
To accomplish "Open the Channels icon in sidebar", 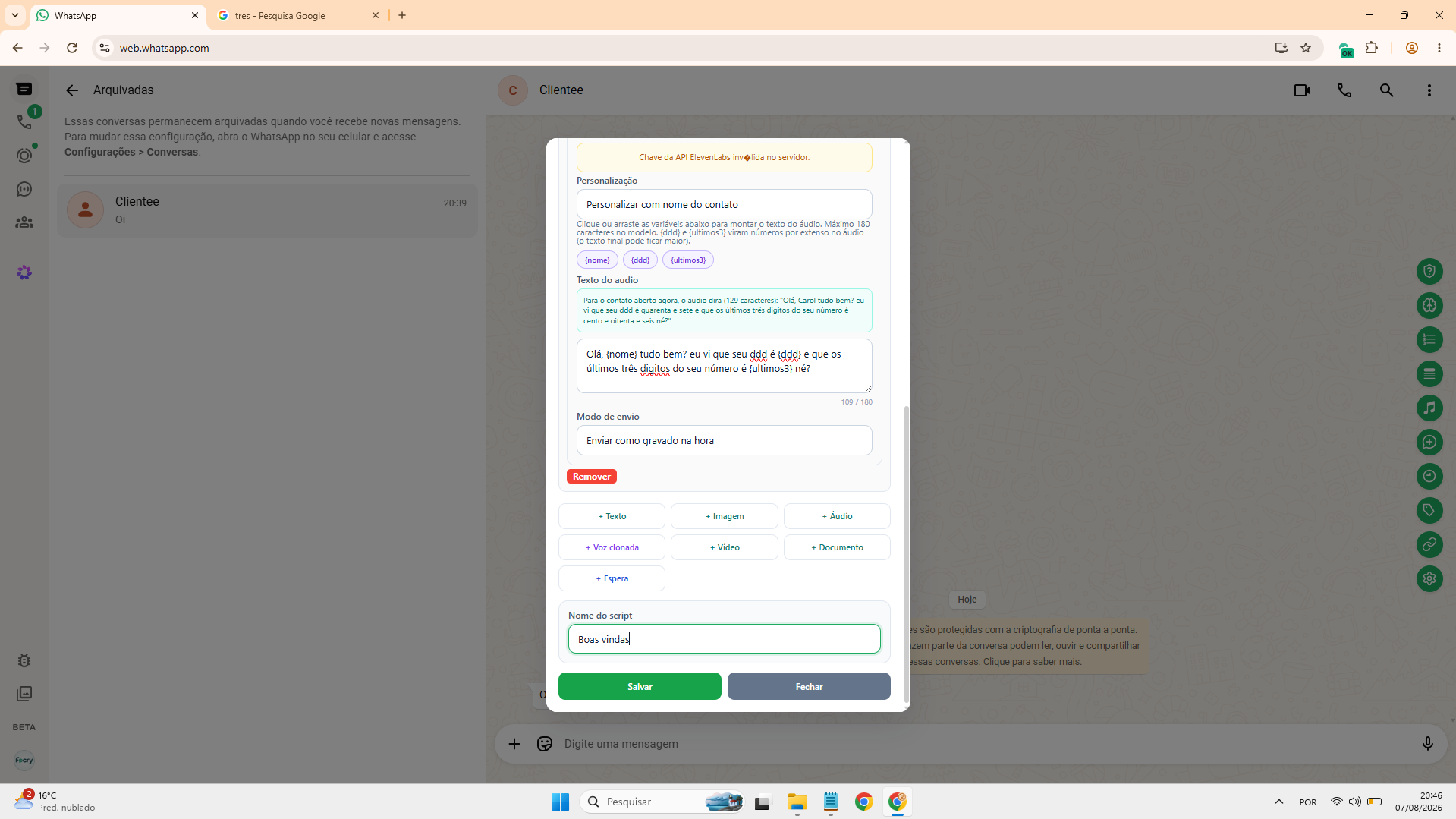I will 24,189.
